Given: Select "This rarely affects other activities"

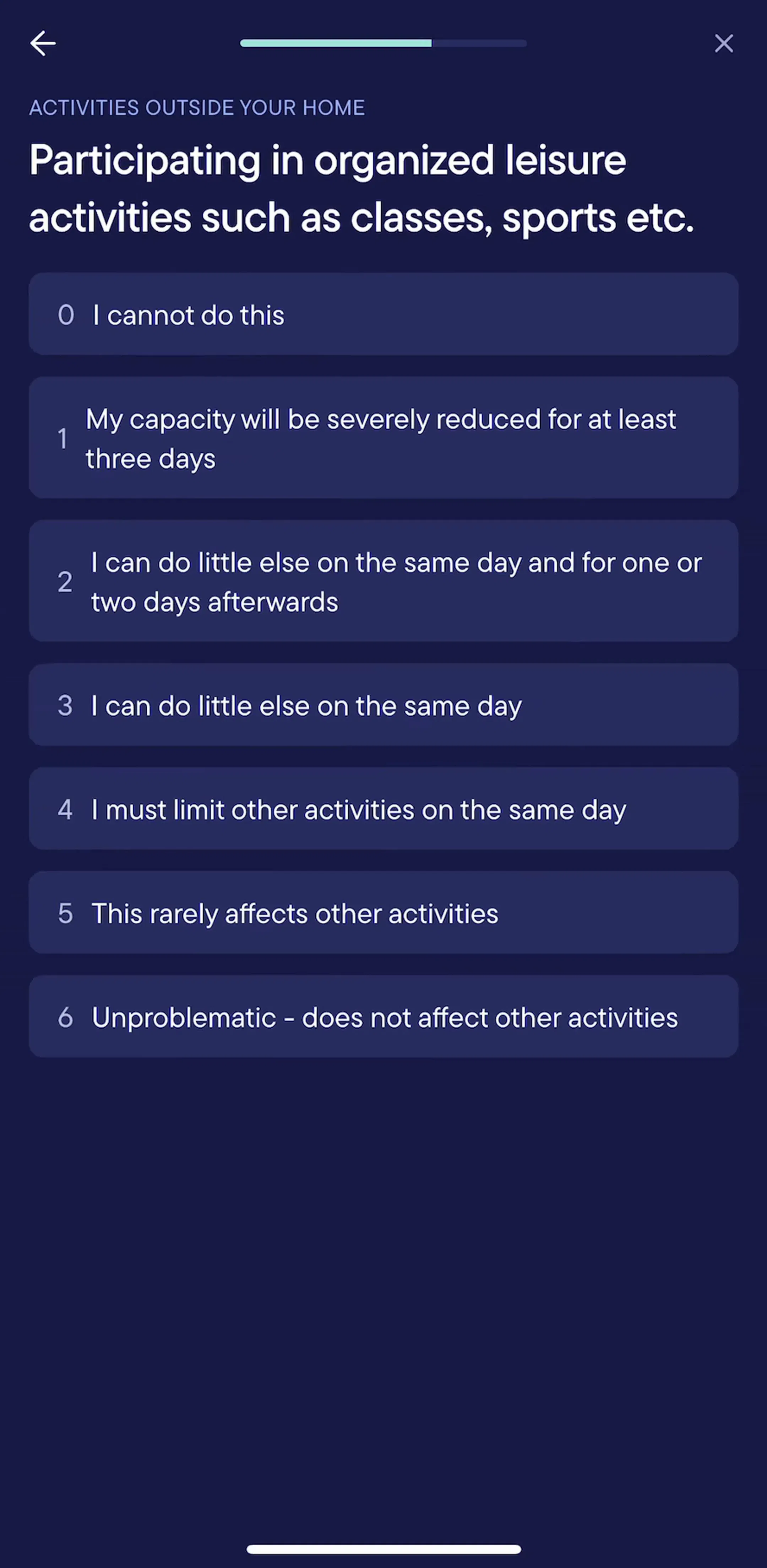Looking at the screenshot, I should [383, 913].
